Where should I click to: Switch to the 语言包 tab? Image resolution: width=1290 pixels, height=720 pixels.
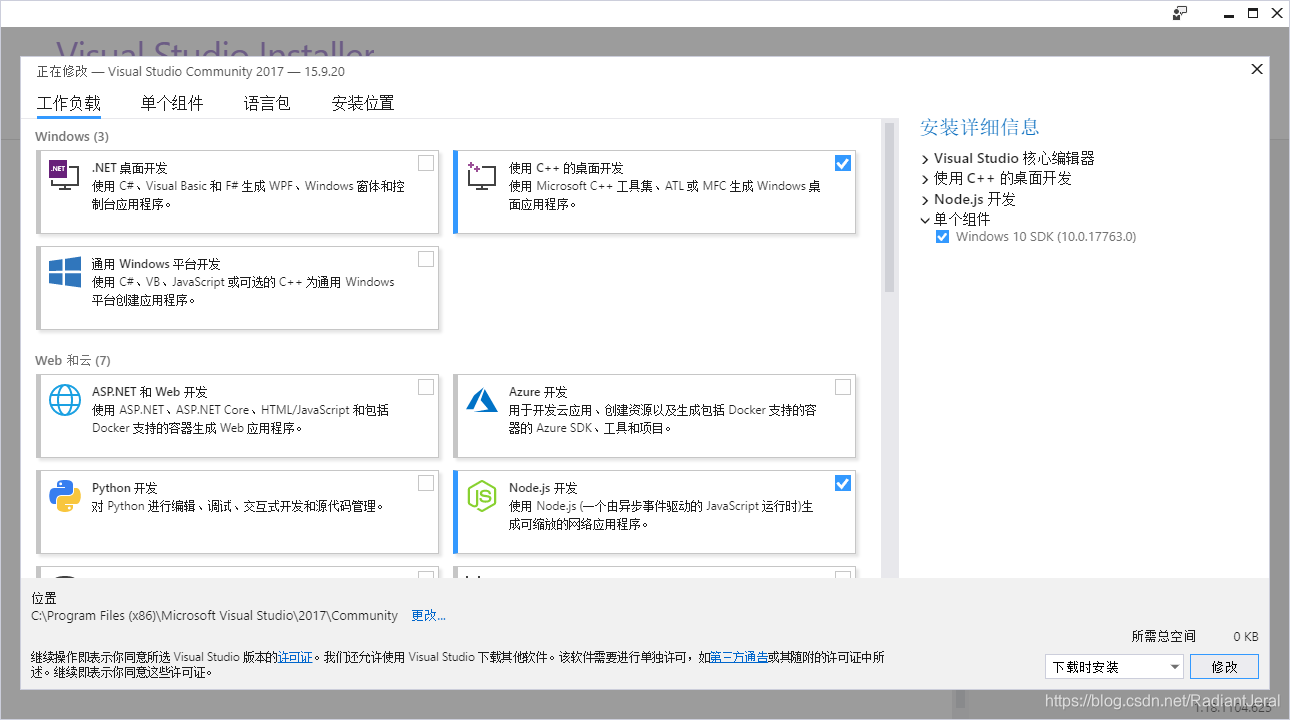(x=267, y=103)
